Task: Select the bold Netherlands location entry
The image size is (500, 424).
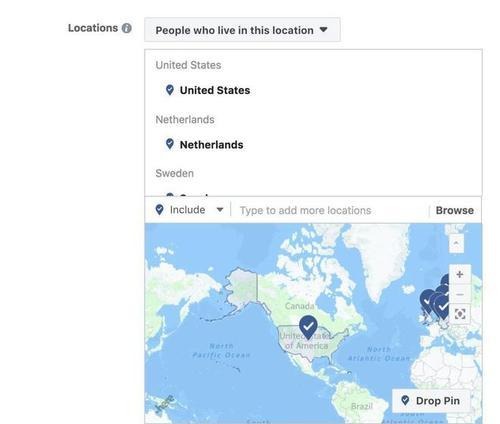Action: point(211,145)
